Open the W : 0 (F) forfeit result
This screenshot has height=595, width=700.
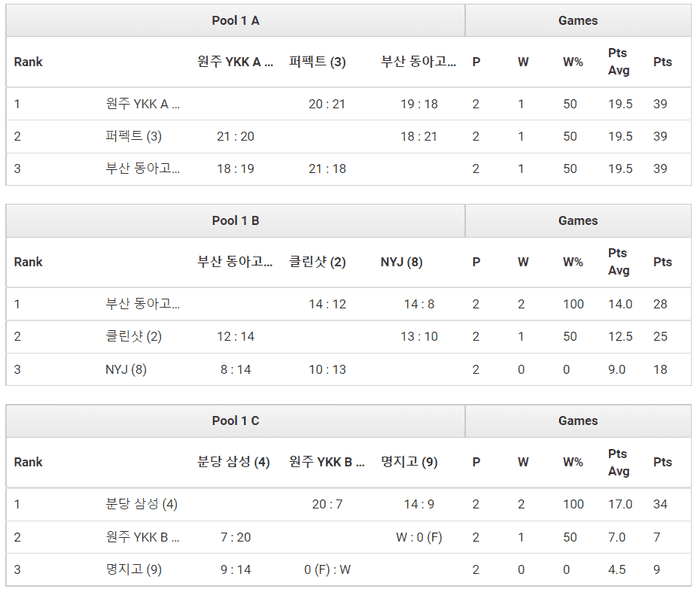419,537
